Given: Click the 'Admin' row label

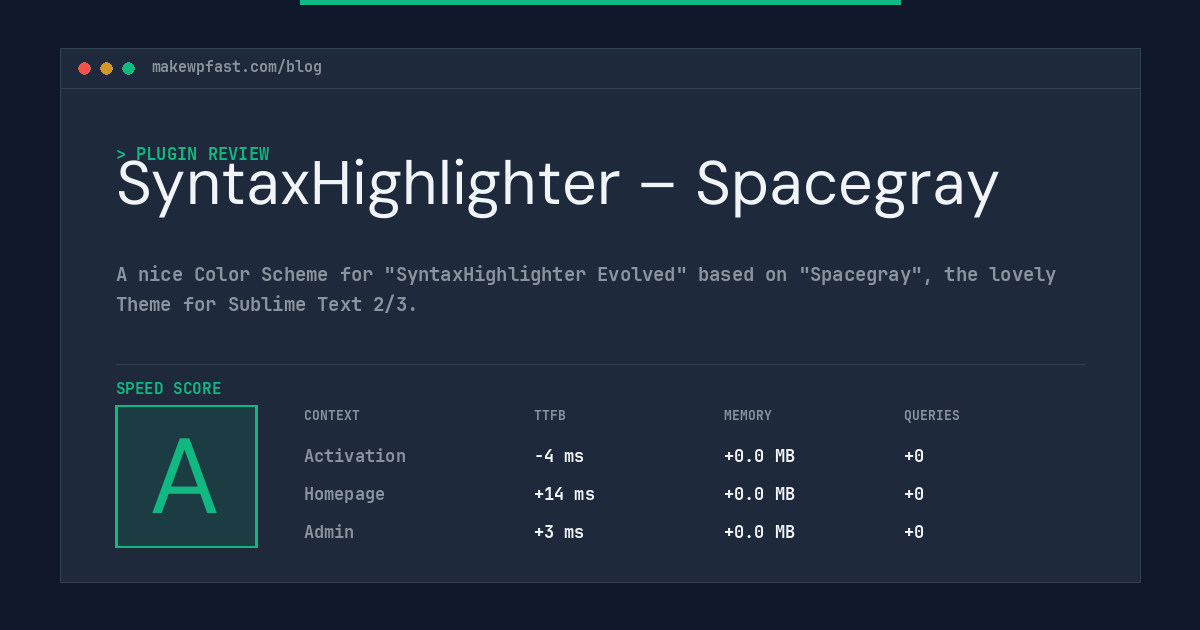Looking at the screenshot, I should tap(329, 532).
